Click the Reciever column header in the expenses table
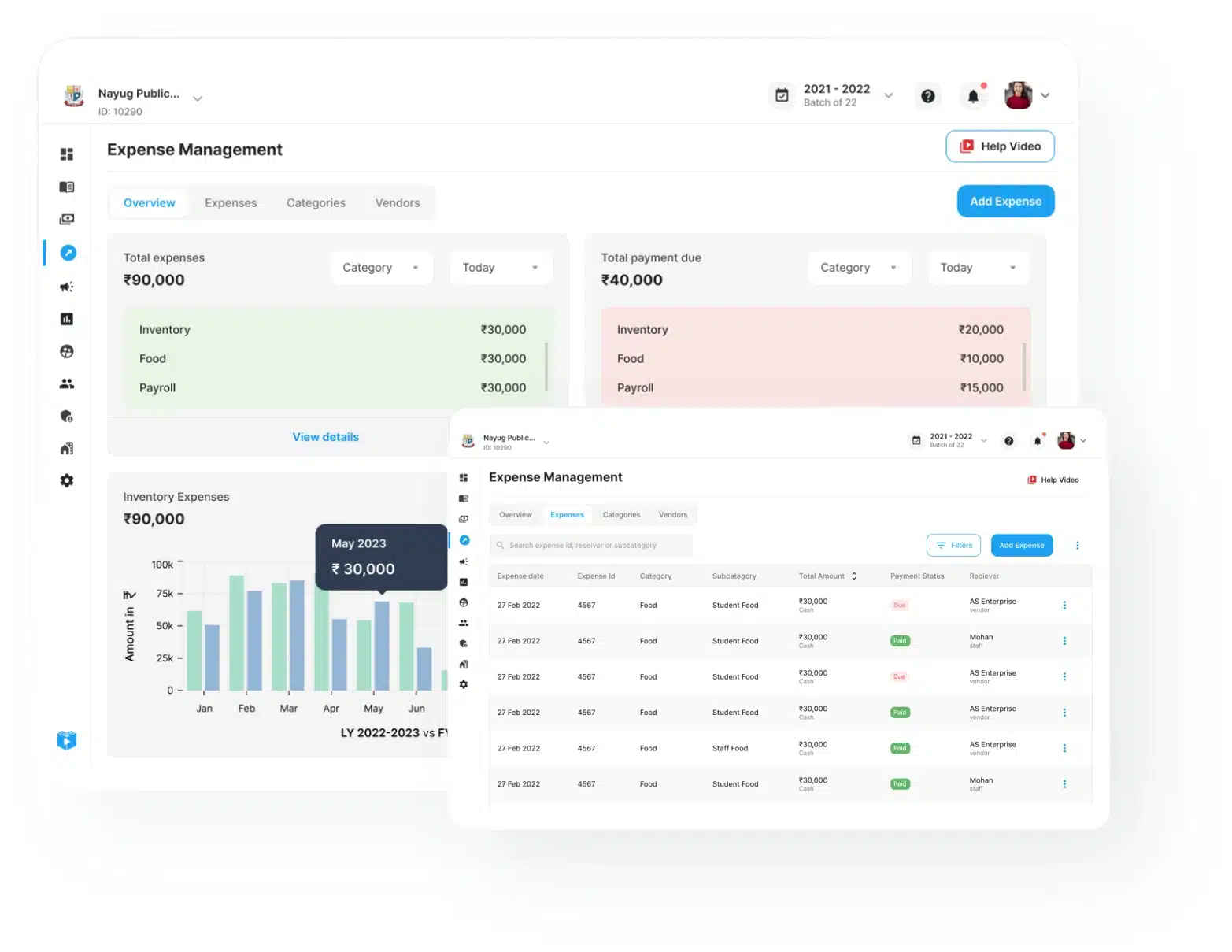This screenshot has height=952, width=1232. click(x=984, y=576)
